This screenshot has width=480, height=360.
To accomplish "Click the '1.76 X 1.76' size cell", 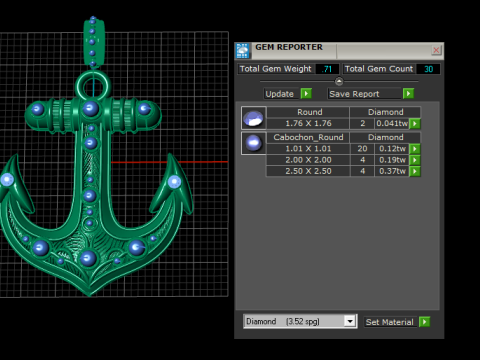I will [308, 123].
